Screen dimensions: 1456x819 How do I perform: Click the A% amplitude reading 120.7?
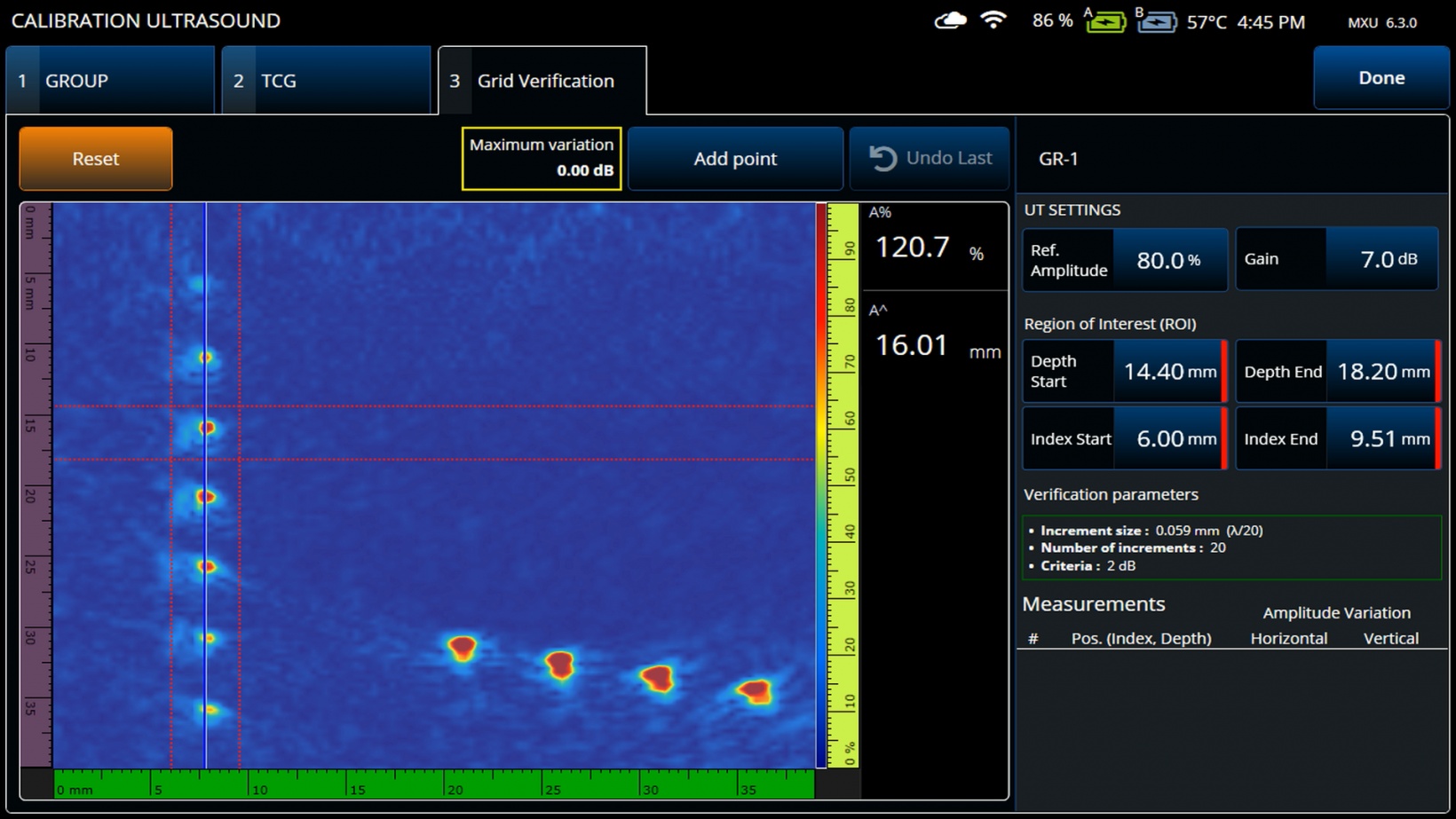tap(914, 247)
